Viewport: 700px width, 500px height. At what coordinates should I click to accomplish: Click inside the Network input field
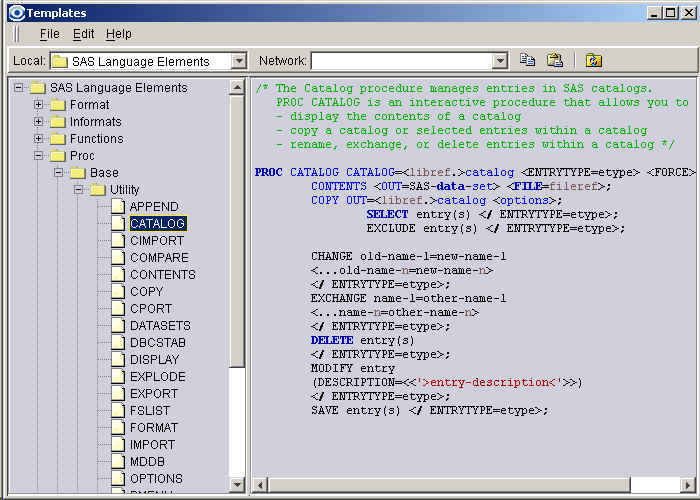(x=402, y=61)
